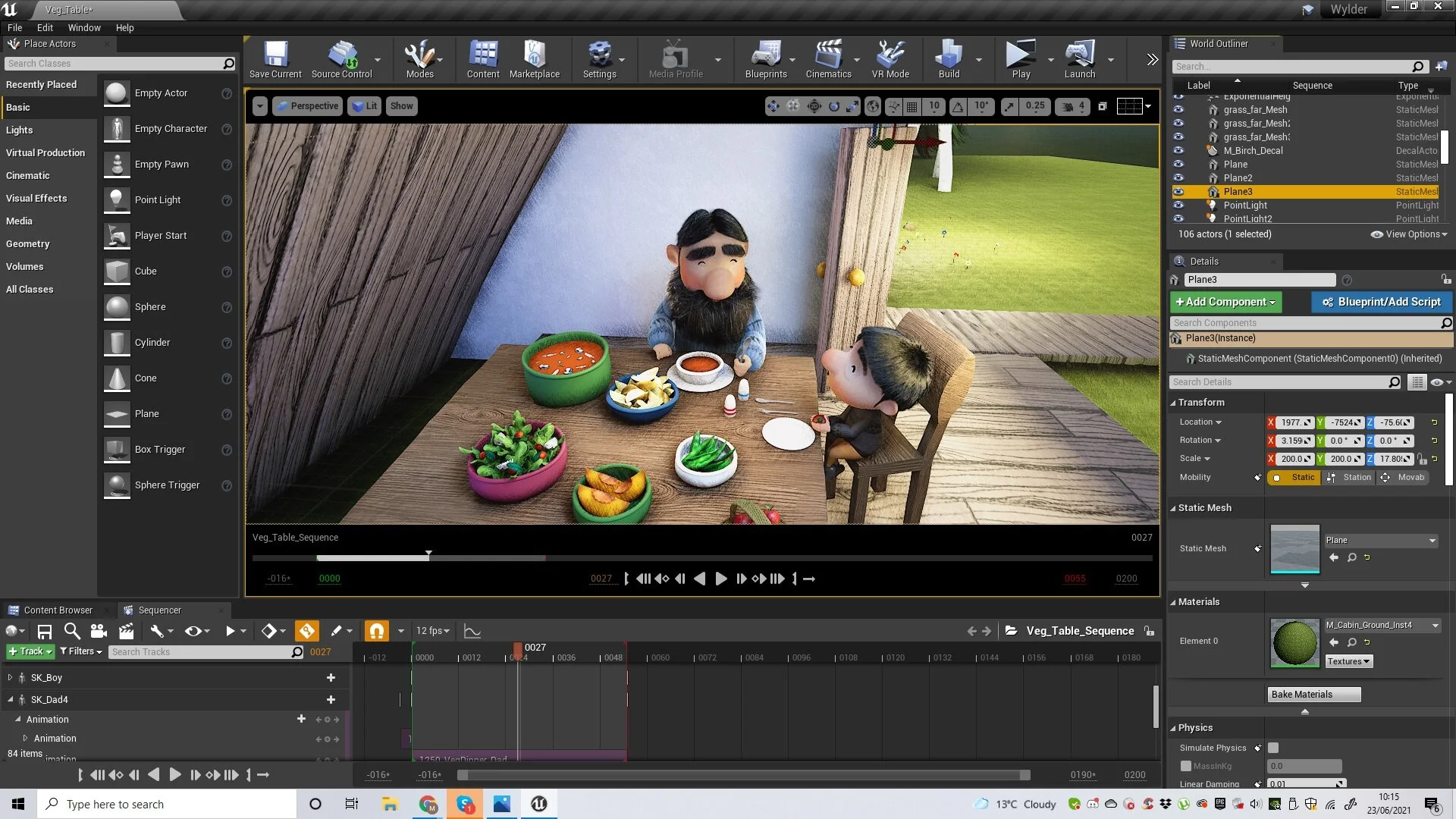Viewport: 1456px width, 819px height.
Task: Click the viewport sequence scrub bar
Action: [701, 558]
